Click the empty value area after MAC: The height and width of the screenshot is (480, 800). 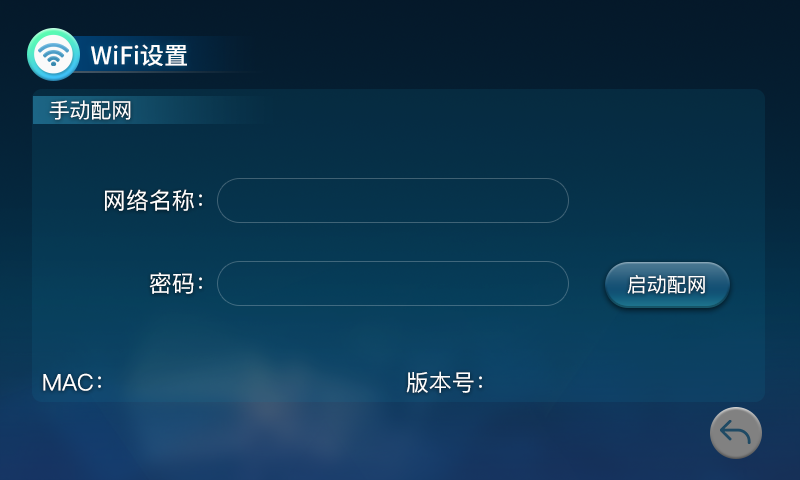245,383
